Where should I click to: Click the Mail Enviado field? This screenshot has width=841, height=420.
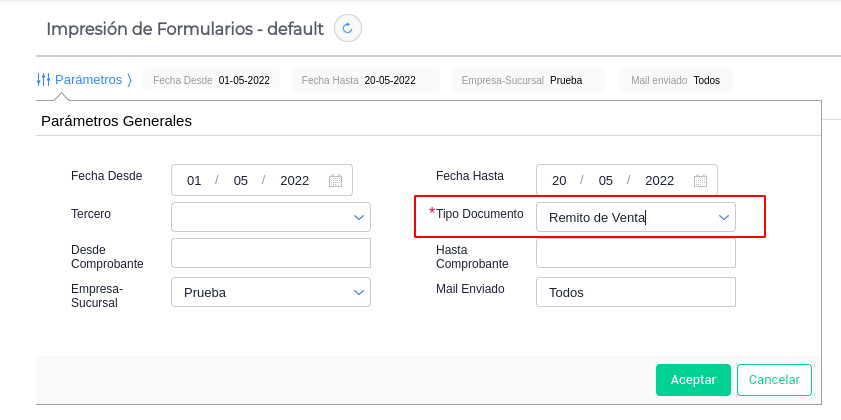[x=636, y=292]
